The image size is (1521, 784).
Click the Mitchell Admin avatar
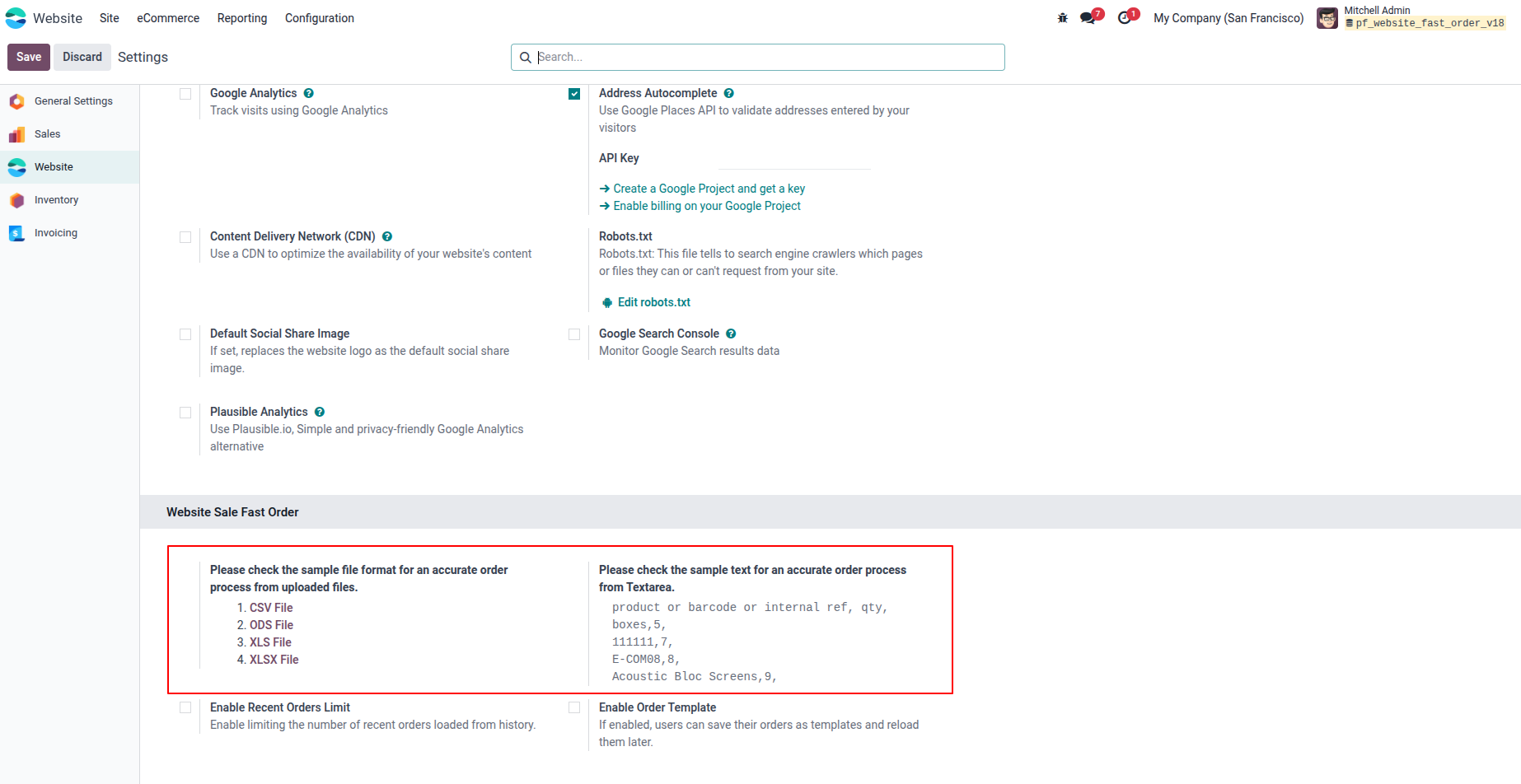click(x=1327, y=18)
